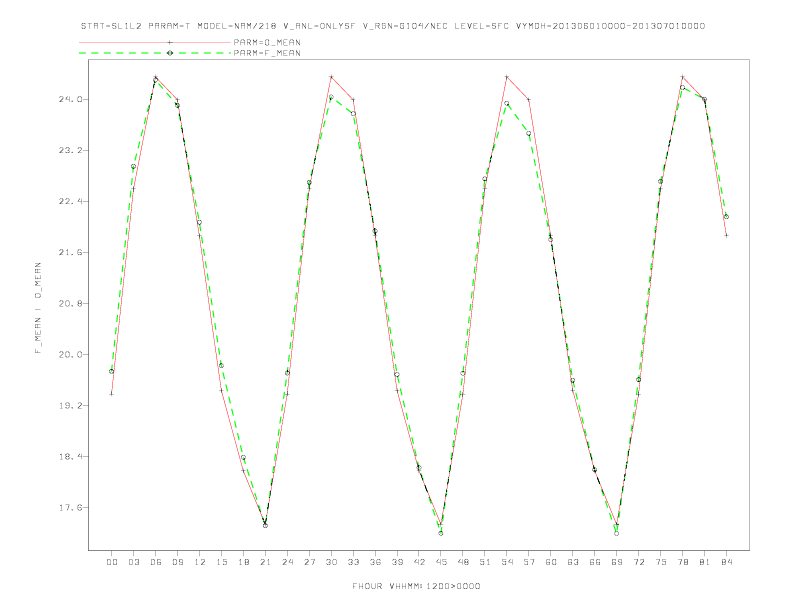
Task: Click the x-axis tick label 45
Action: tap(441, 562)
